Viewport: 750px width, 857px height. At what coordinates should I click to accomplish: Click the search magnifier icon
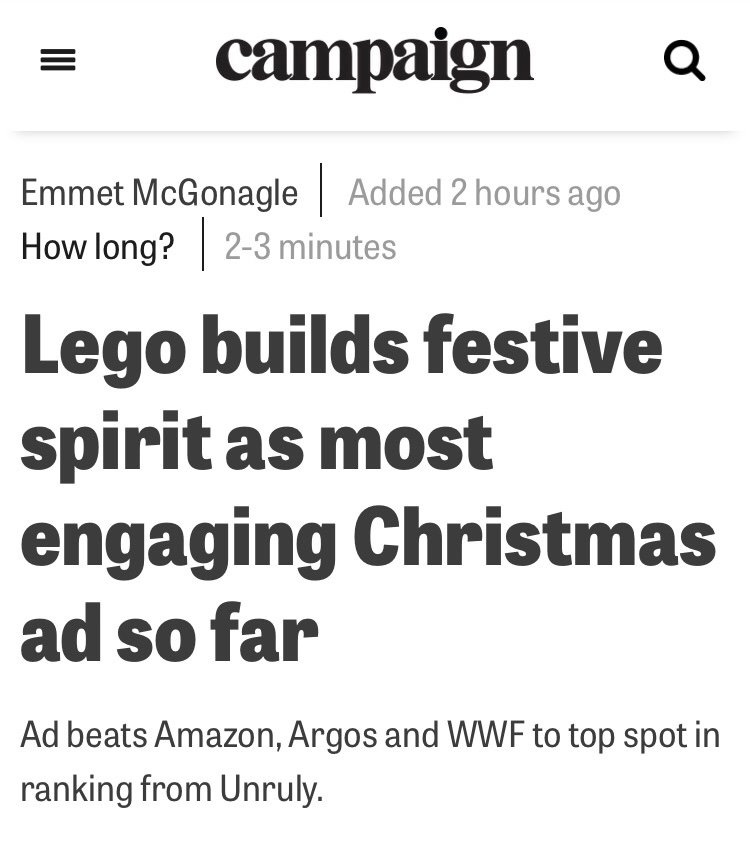coord(684,62)
